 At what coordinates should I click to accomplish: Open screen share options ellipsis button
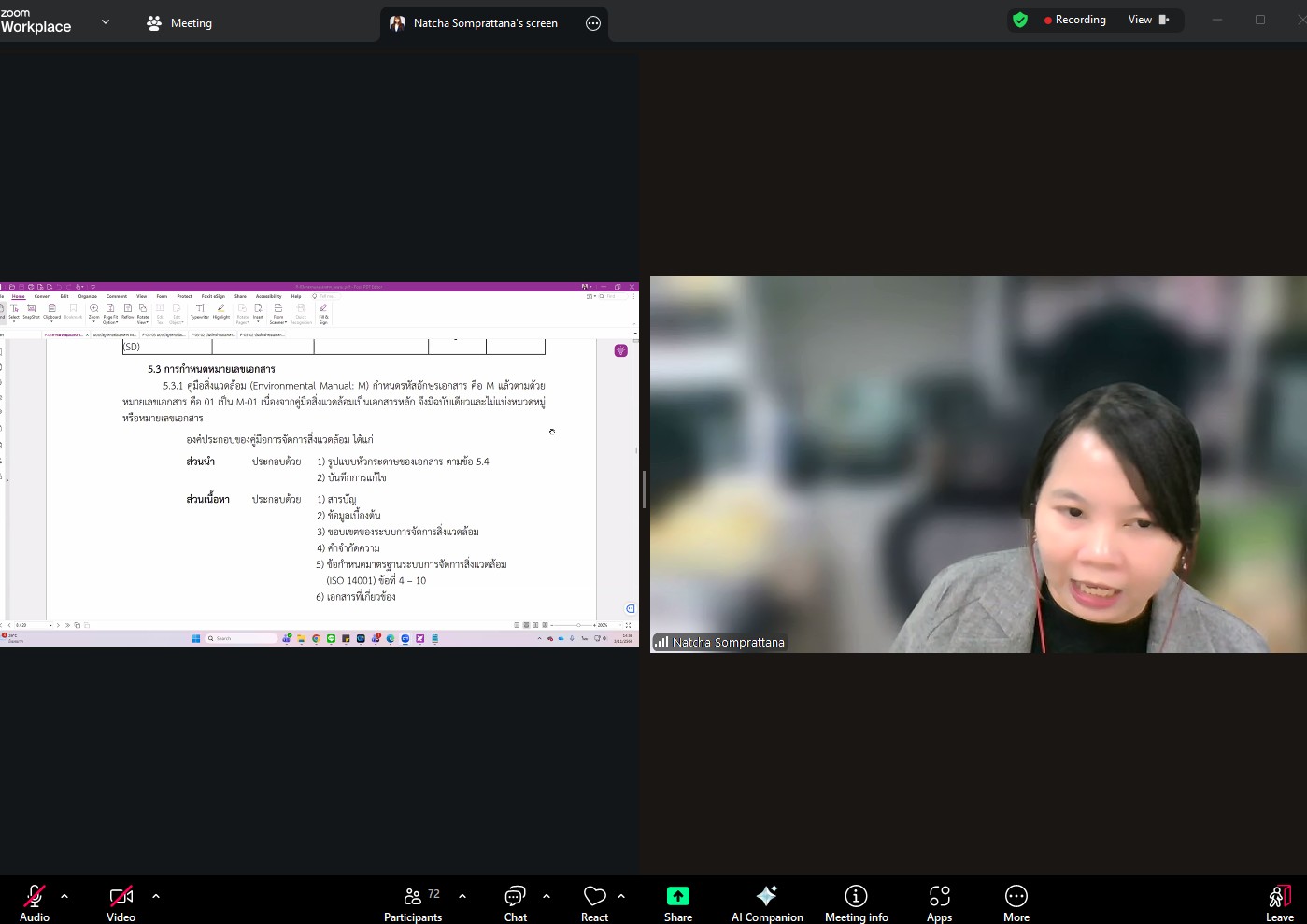tap(593, 23)
